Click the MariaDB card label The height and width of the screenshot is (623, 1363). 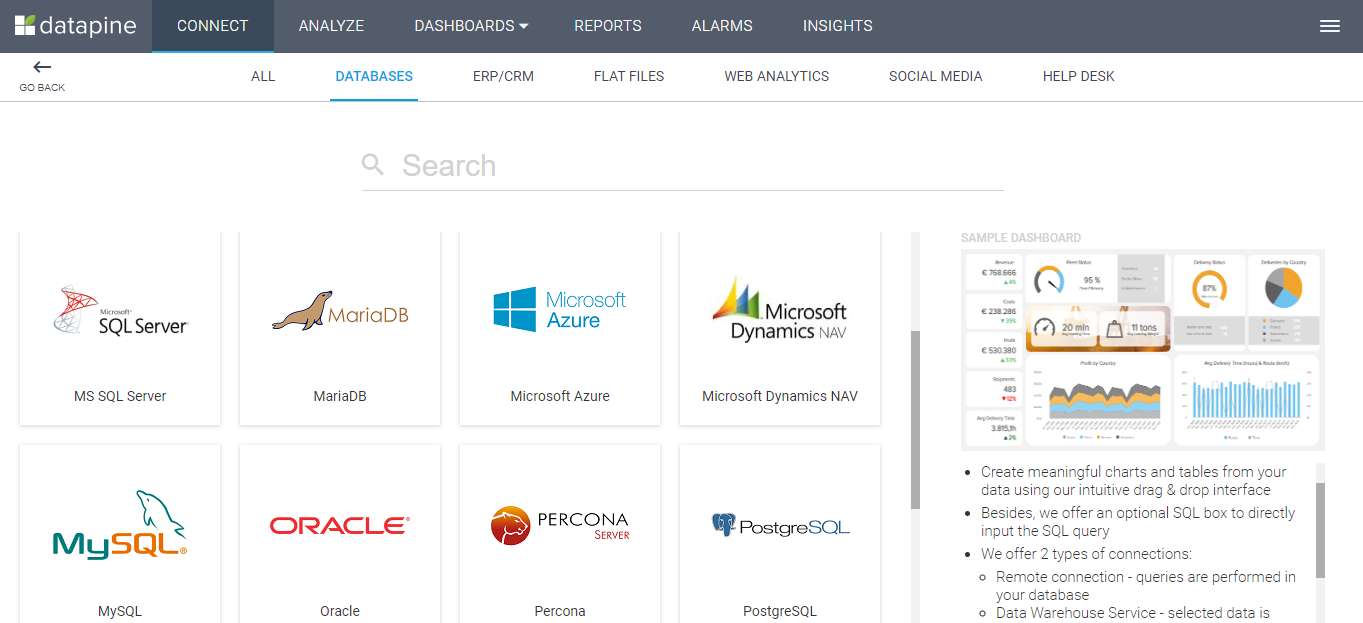pos(340,396)
